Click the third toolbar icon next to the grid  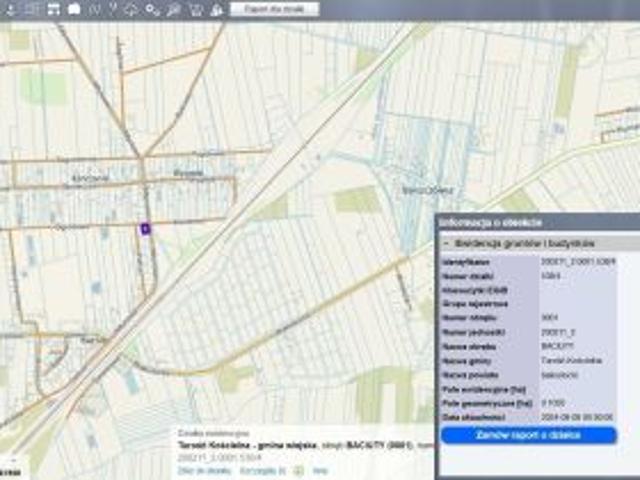pos(54,9)
